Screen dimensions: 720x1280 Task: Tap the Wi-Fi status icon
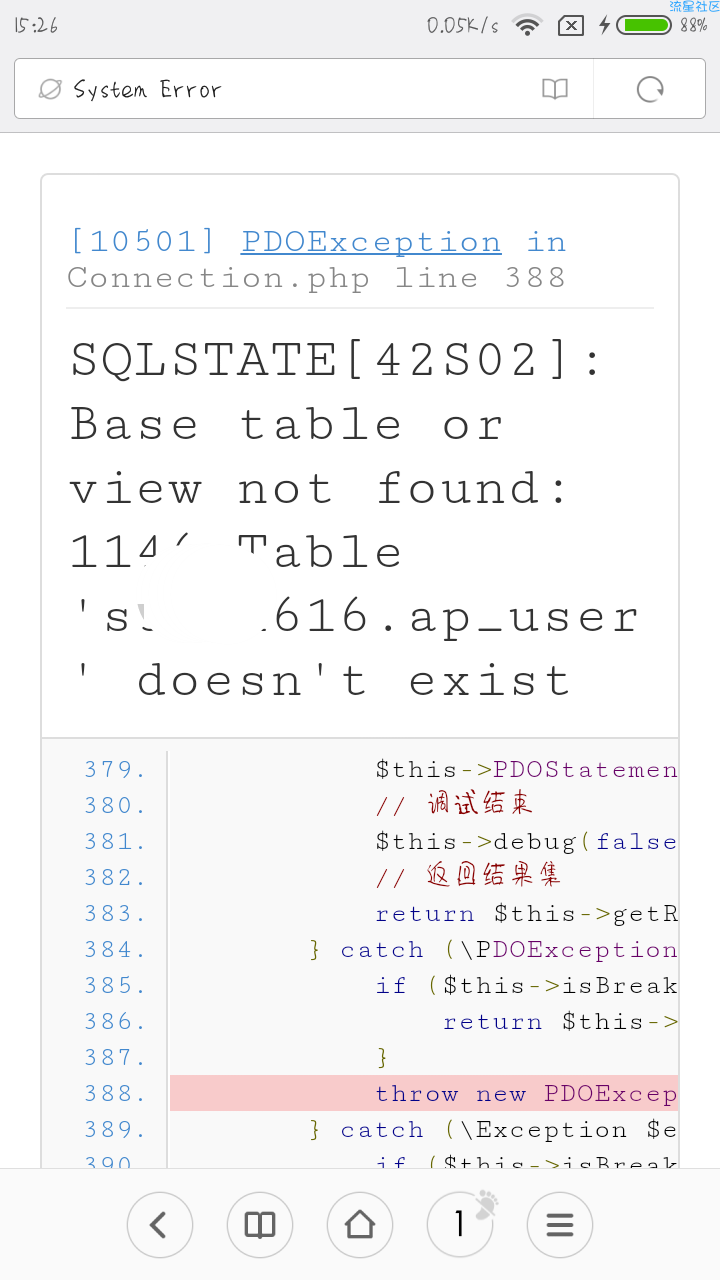526,25
